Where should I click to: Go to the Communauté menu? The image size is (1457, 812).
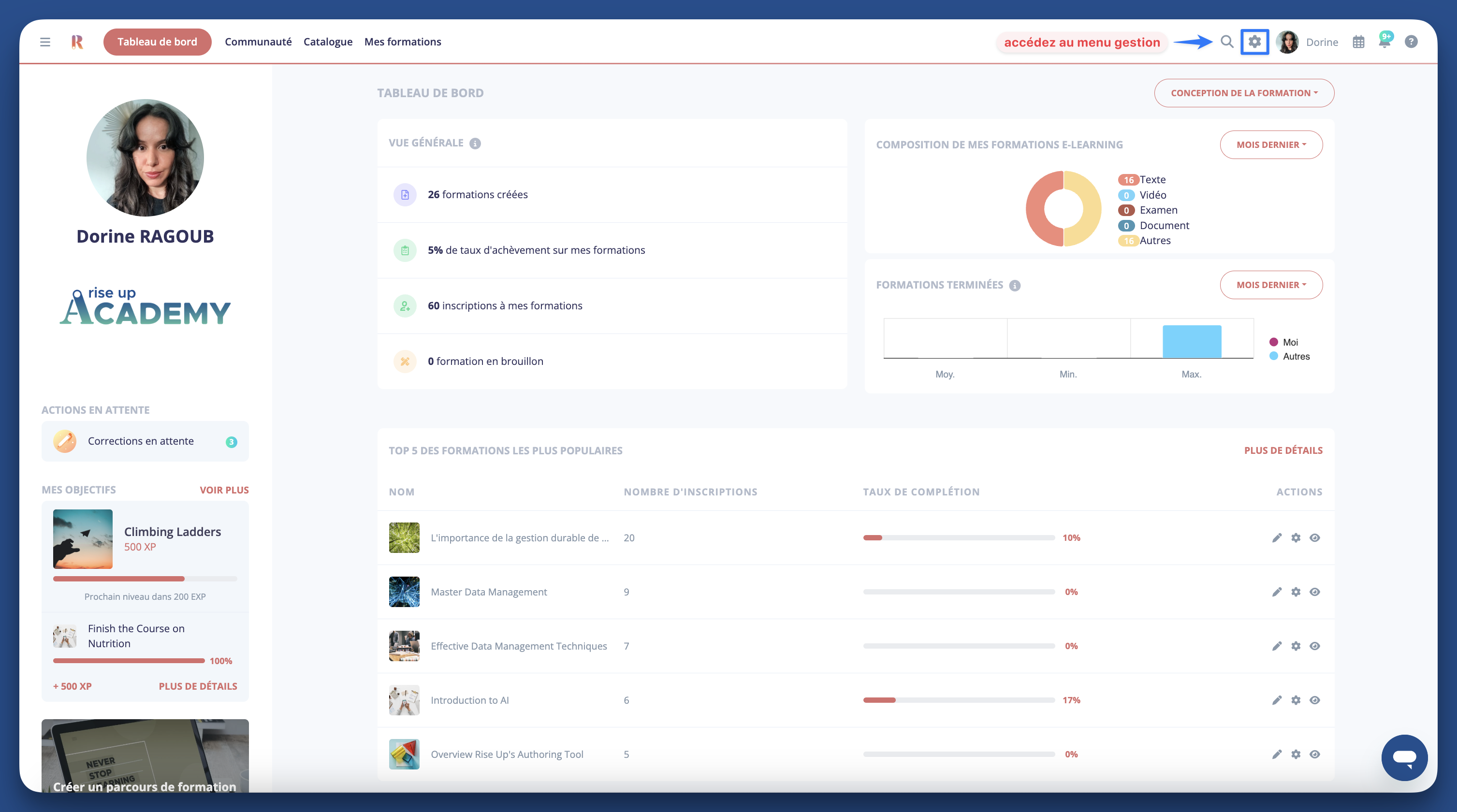[258, 42]
